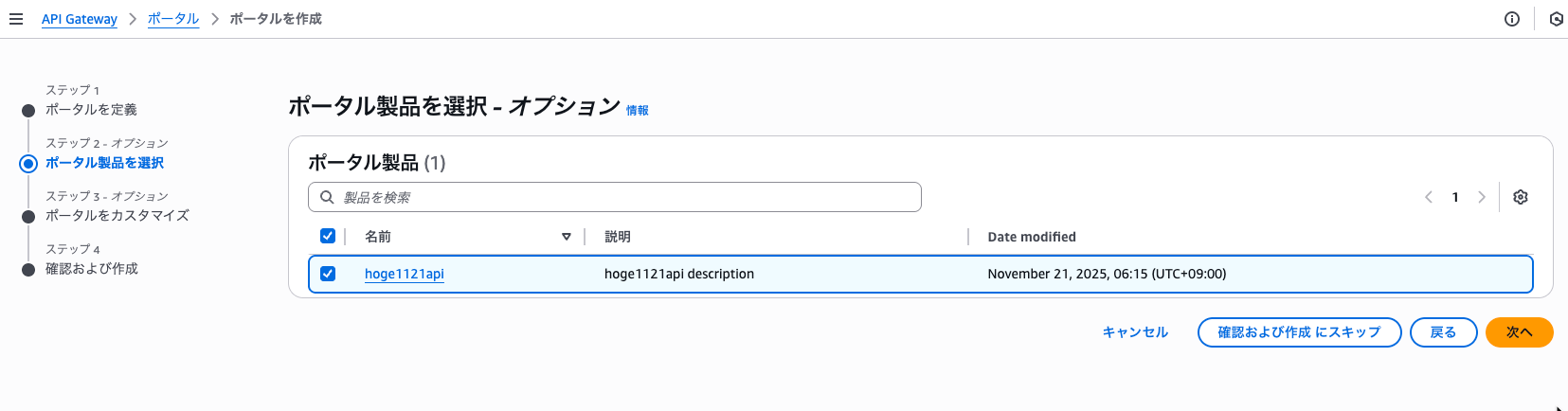This screenshot has width=1568, height=411.
Task: Open the API Gateway breadcrumb link
Action: [x=80, y=19]
